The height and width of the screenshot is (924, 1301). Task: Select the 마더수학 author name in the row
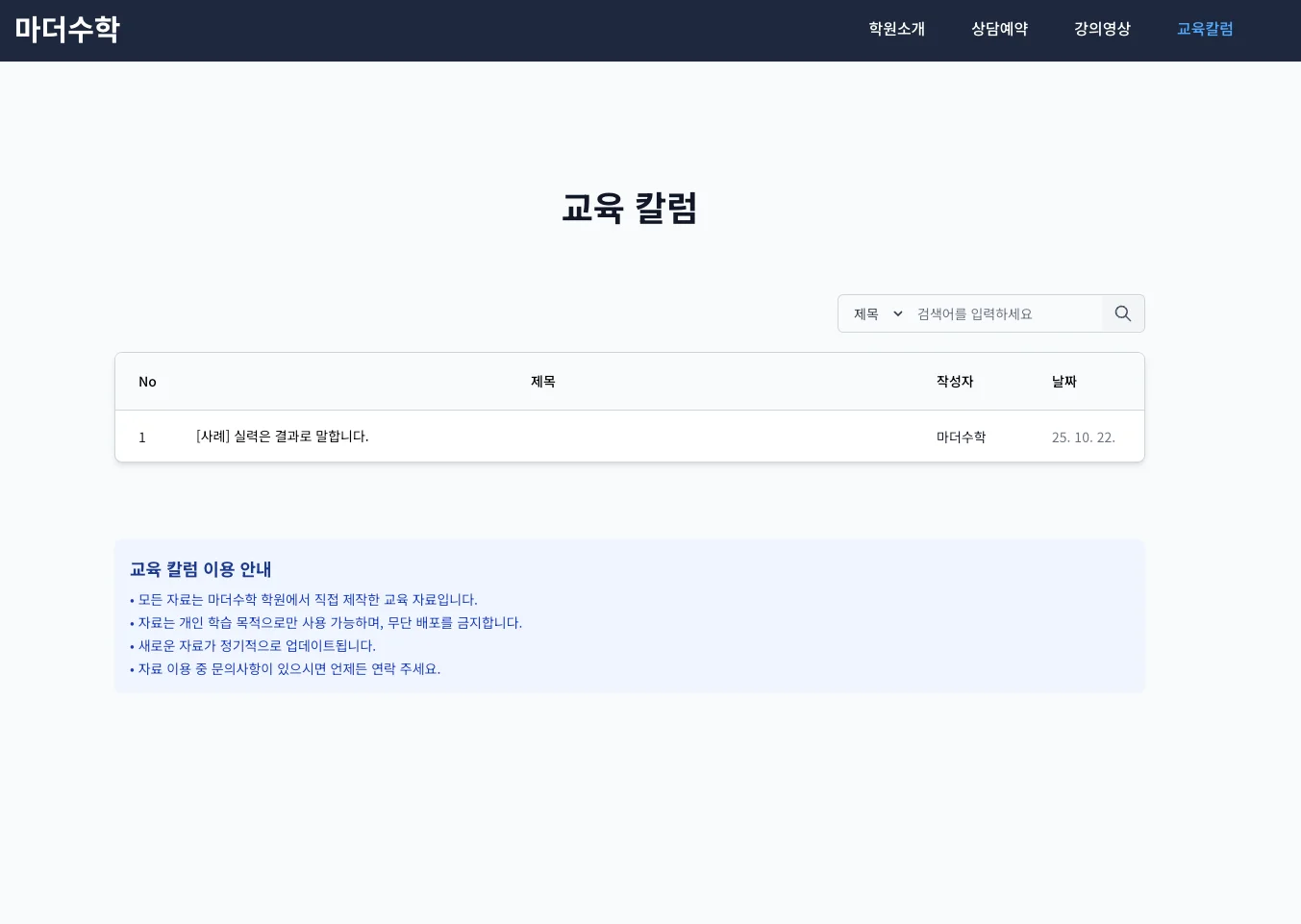tap(961, 436)
